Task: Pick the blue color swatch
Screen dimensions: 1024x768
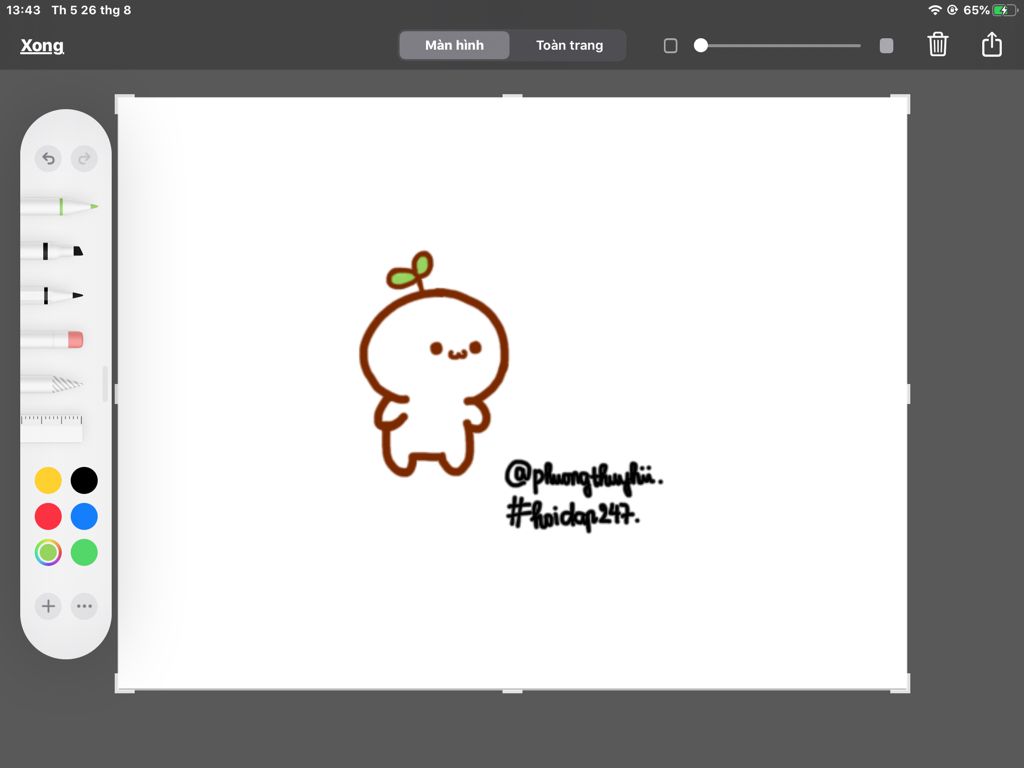Action: (x=84, y=516)
